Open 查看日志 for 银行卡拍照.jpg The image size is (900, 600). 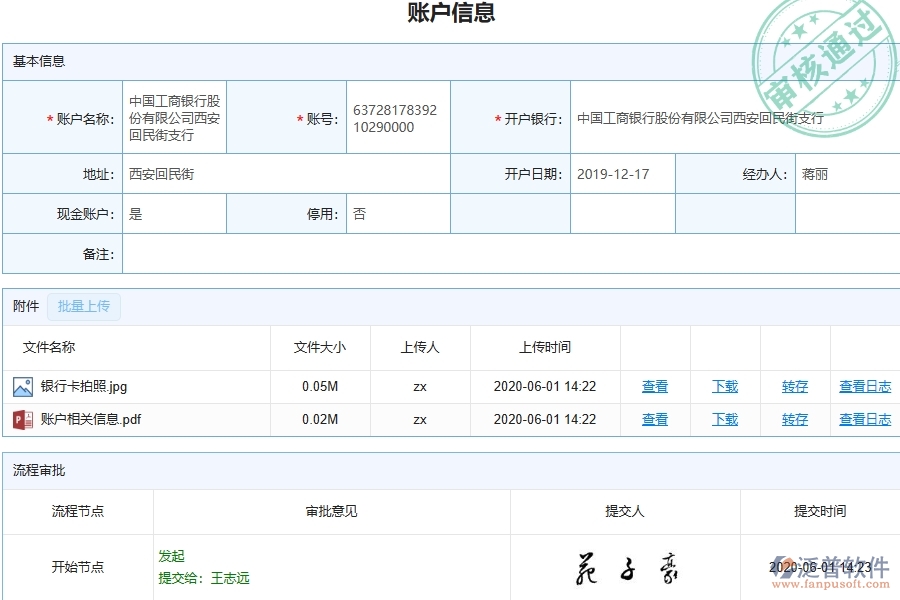click(864, 386)
